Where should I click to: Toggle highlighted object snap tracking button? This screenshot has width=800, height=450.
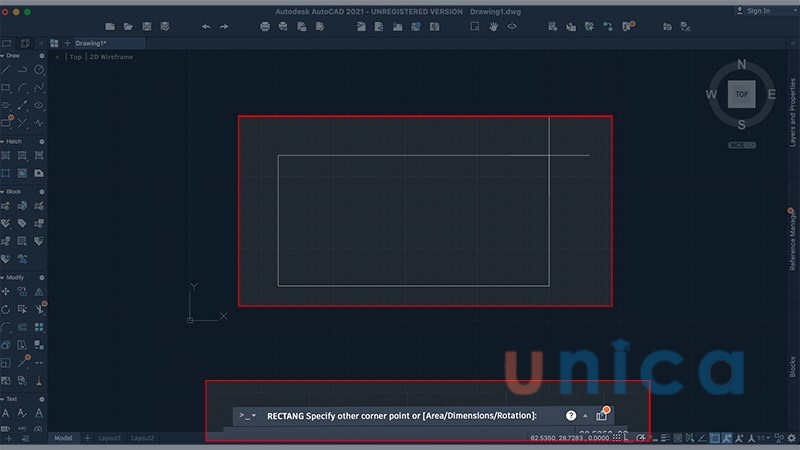click(x=727, y=438)
